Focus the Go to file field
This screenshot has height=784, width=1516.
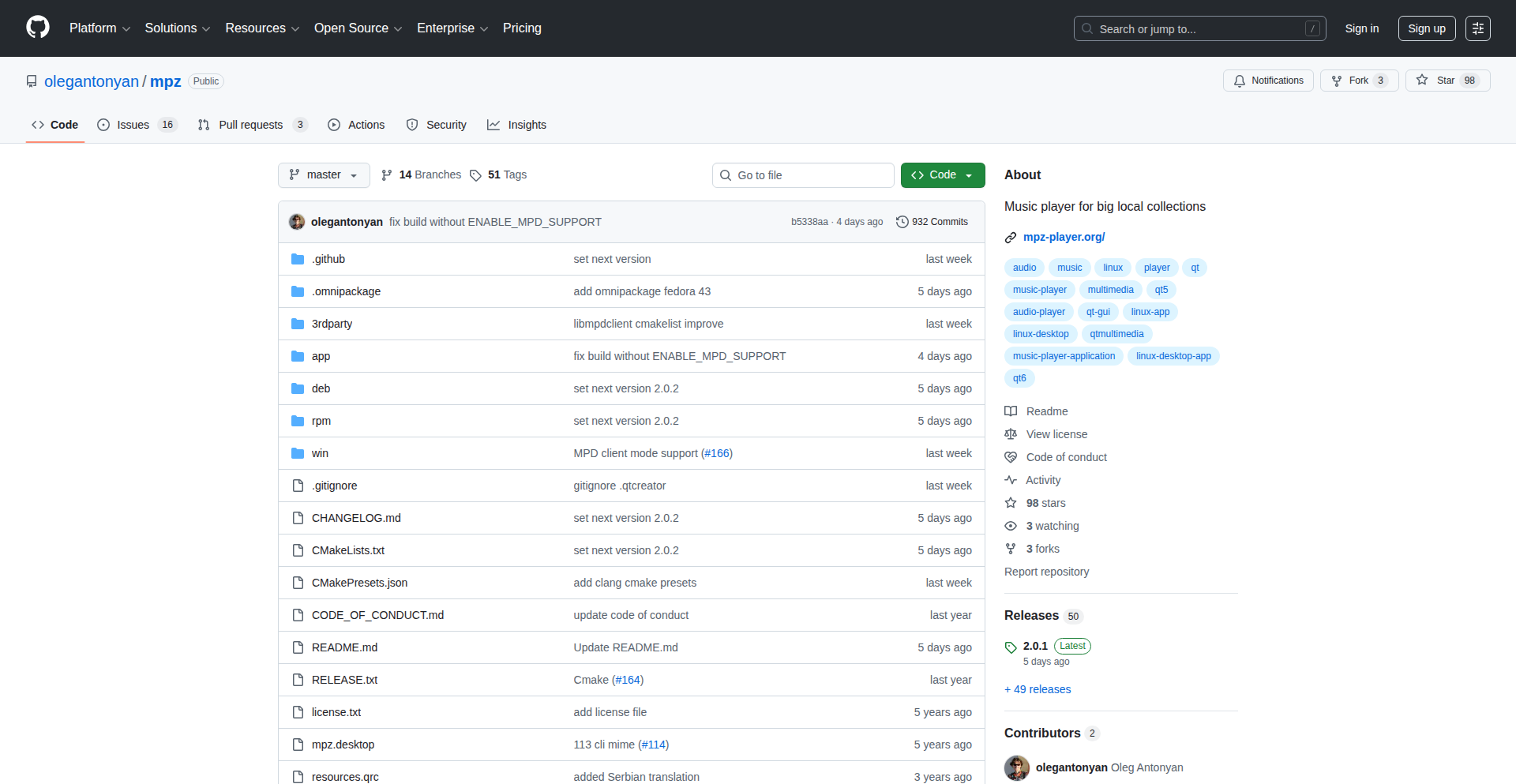(x=803, y=175)
